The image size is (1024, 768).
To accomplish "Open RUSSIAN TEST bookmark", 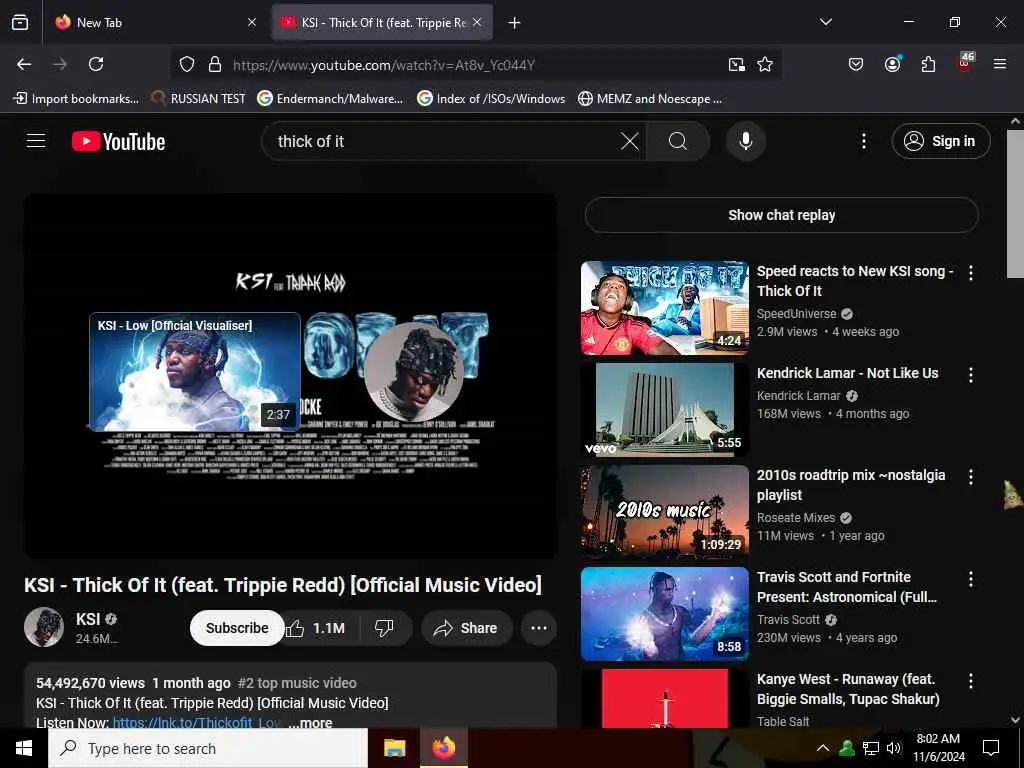I will pyautogui.click(x=199, y=99).
